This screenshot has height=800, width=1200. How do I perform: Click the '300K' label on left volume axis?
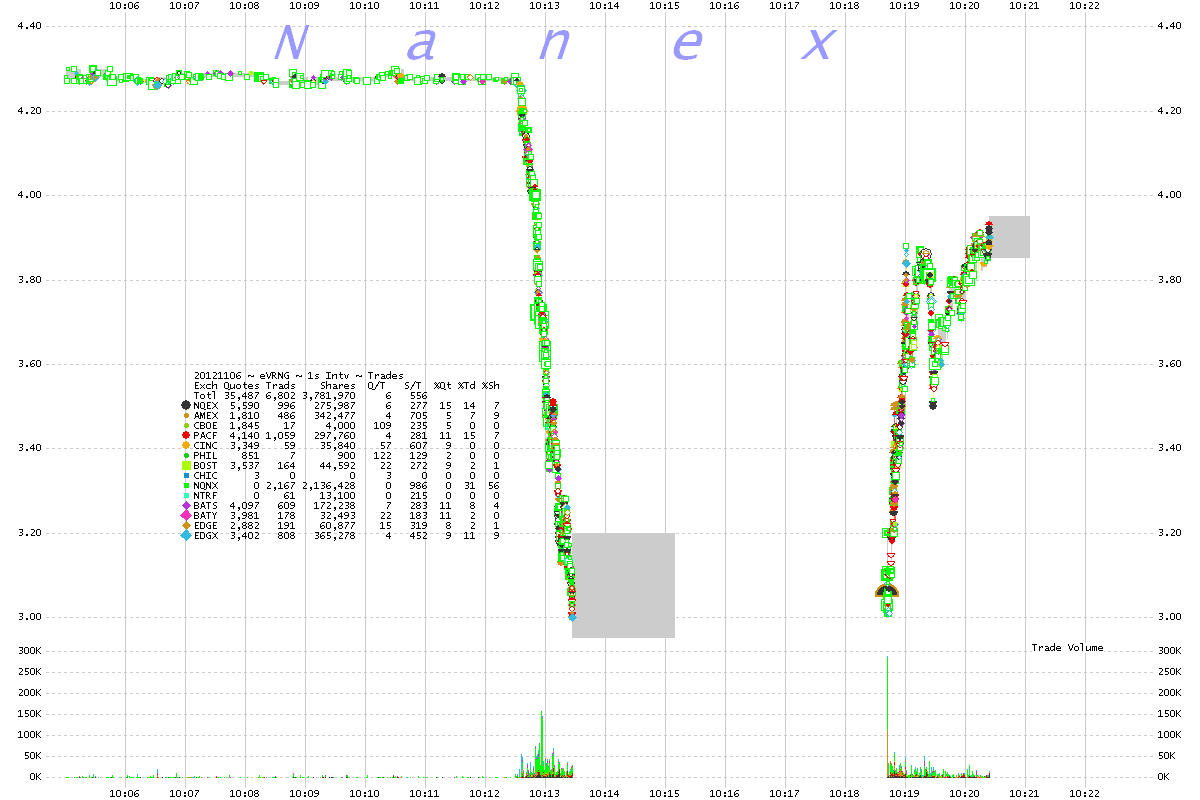[29, 651]
